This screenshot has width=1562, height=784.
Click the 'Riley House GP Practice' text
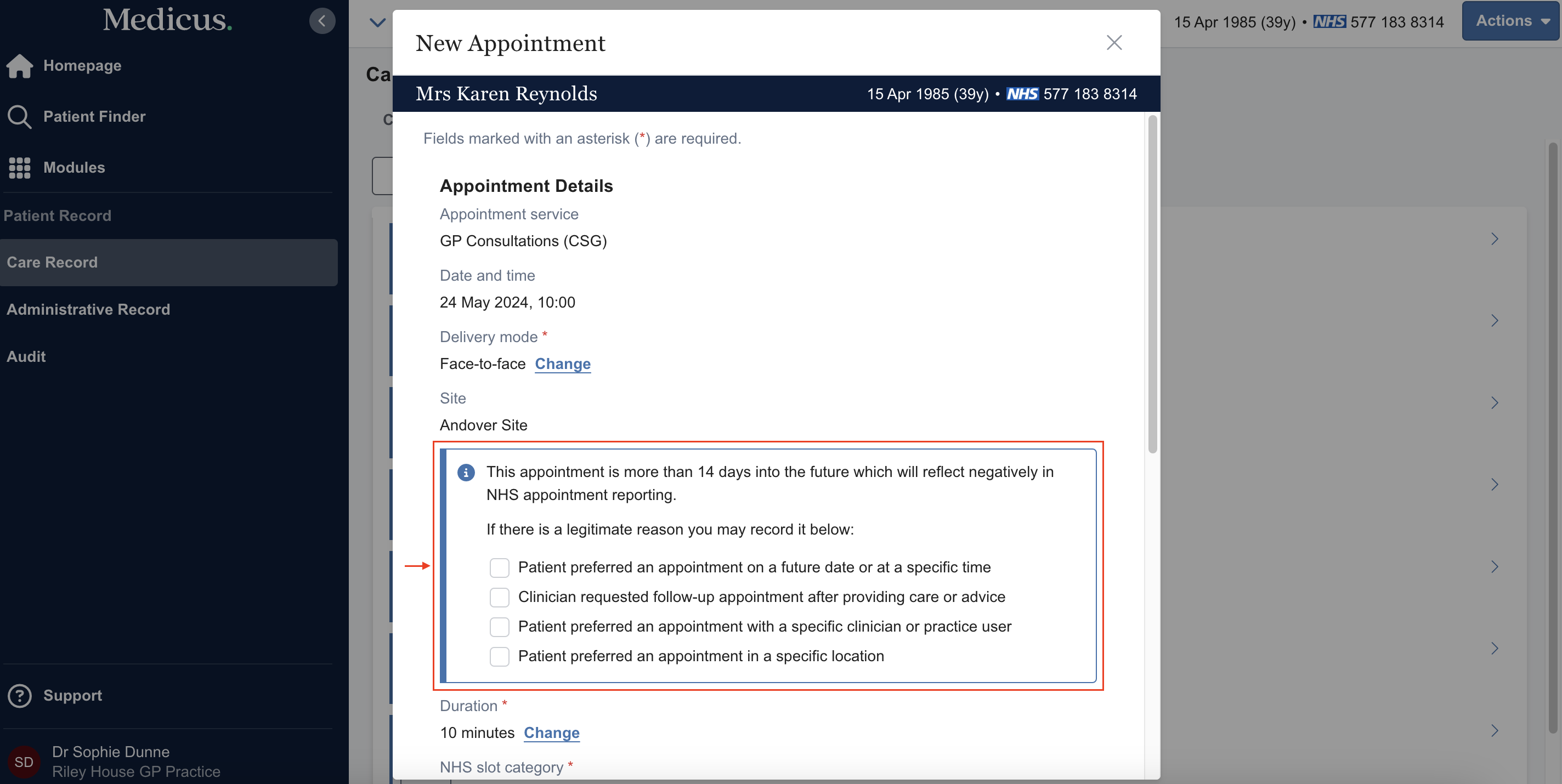137,772
